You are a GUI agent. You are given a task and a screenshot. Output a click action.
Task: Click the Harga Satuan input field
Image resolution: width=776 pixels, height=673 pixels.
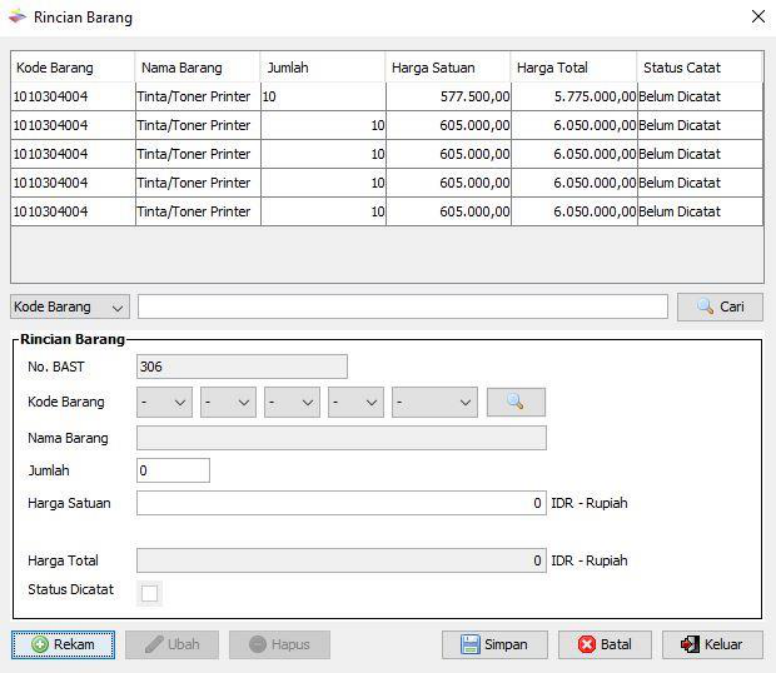[x=340, y=503]
